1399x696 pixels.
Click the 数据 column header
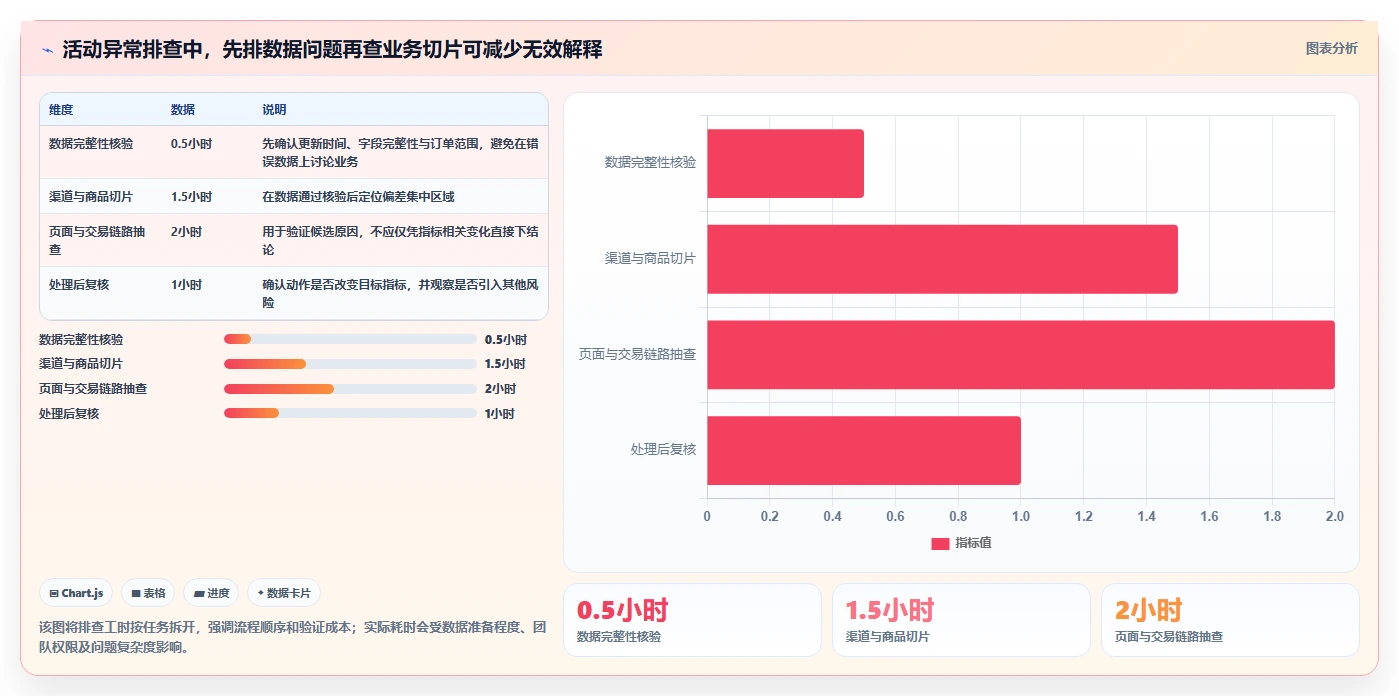(x=183, y=110)
